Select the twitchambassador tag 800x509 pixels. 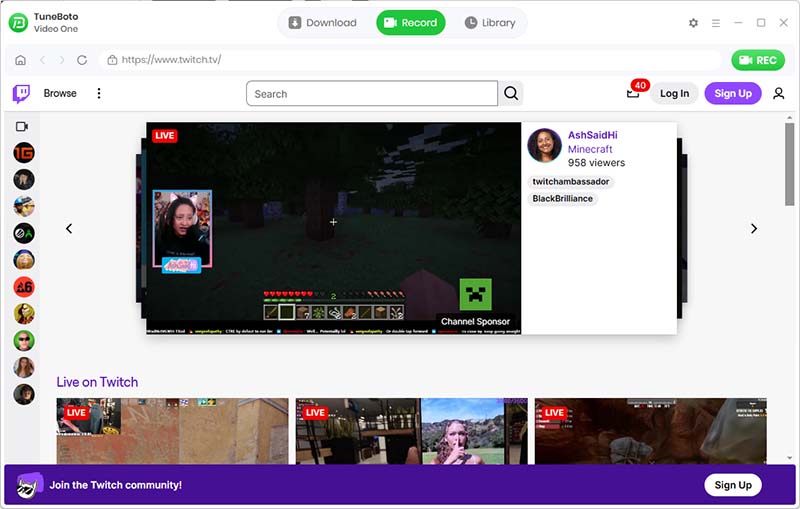570,182
